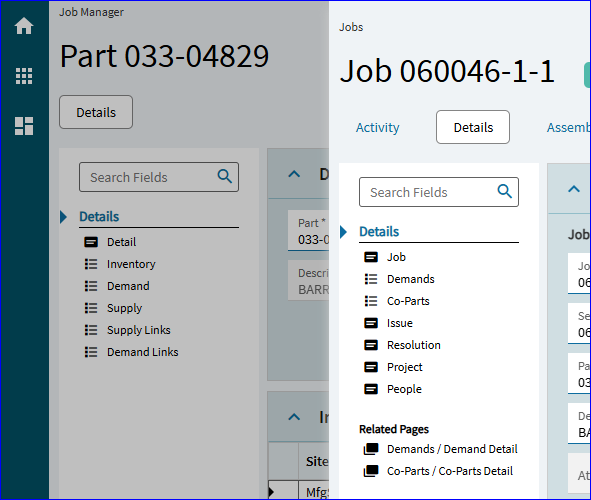The height and width of the screenshot is (500, 591).
Task: Select Supply Links in Part navigation
Action: point(139,330)
